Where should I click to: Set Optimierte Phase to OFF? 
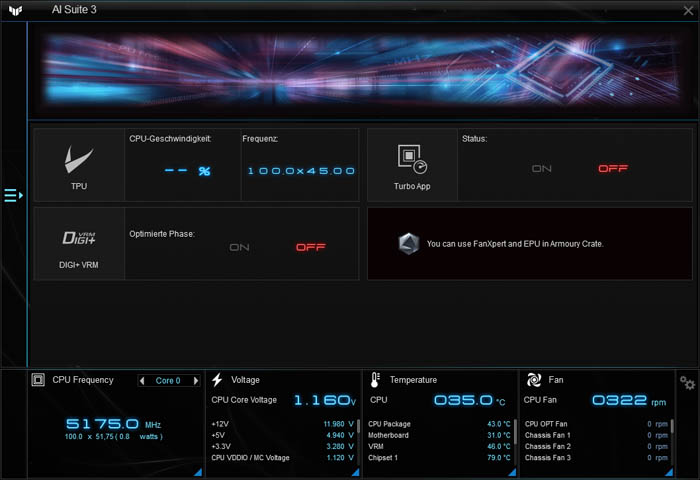[310, 247]
